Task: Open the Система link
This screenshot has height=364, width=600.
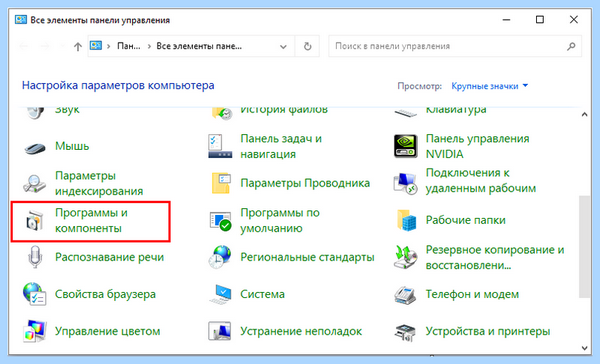Action: [x=262, y=294]
